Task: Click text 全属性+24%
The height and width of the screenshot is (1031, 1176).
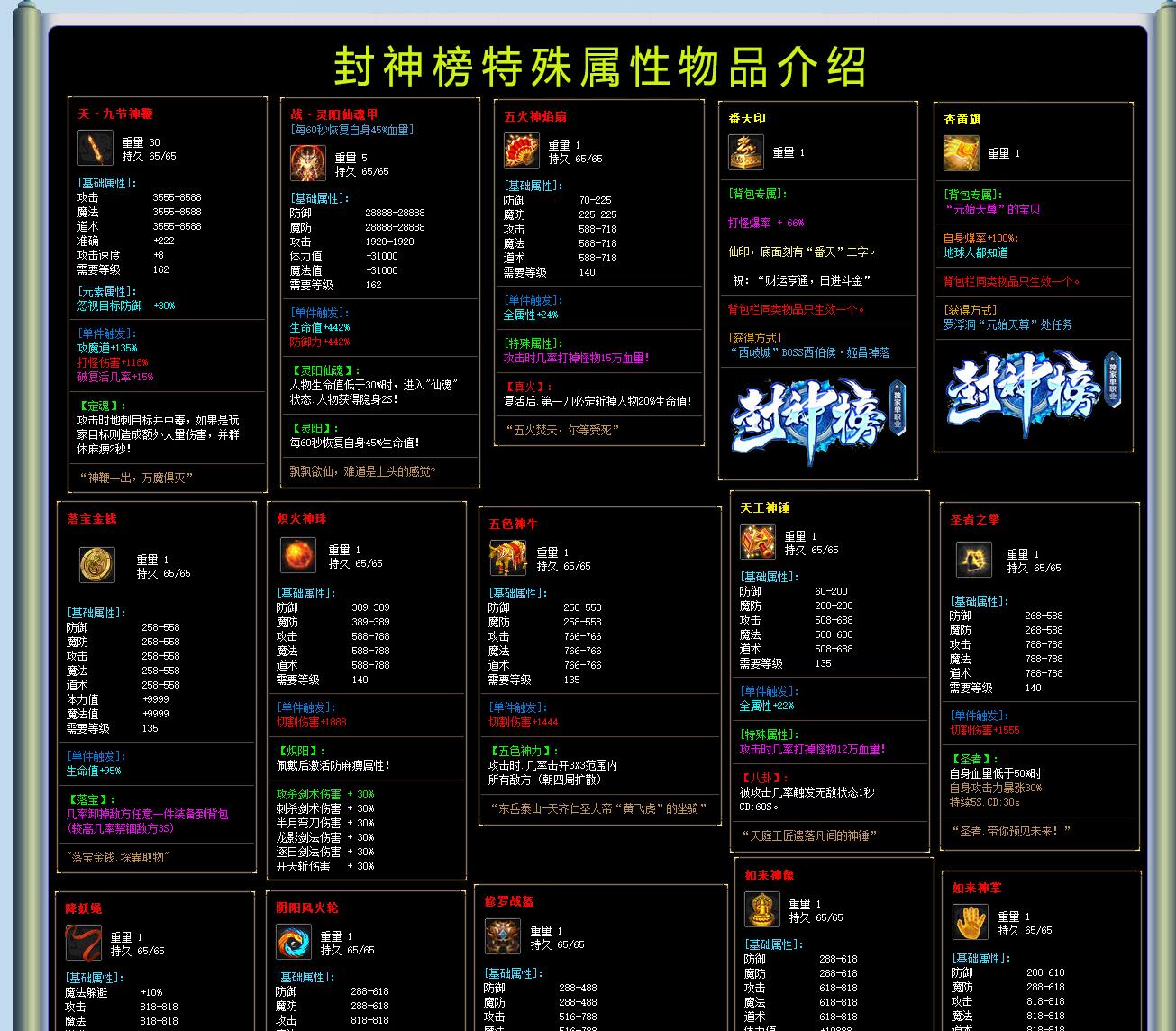Action: pos(531,315)
